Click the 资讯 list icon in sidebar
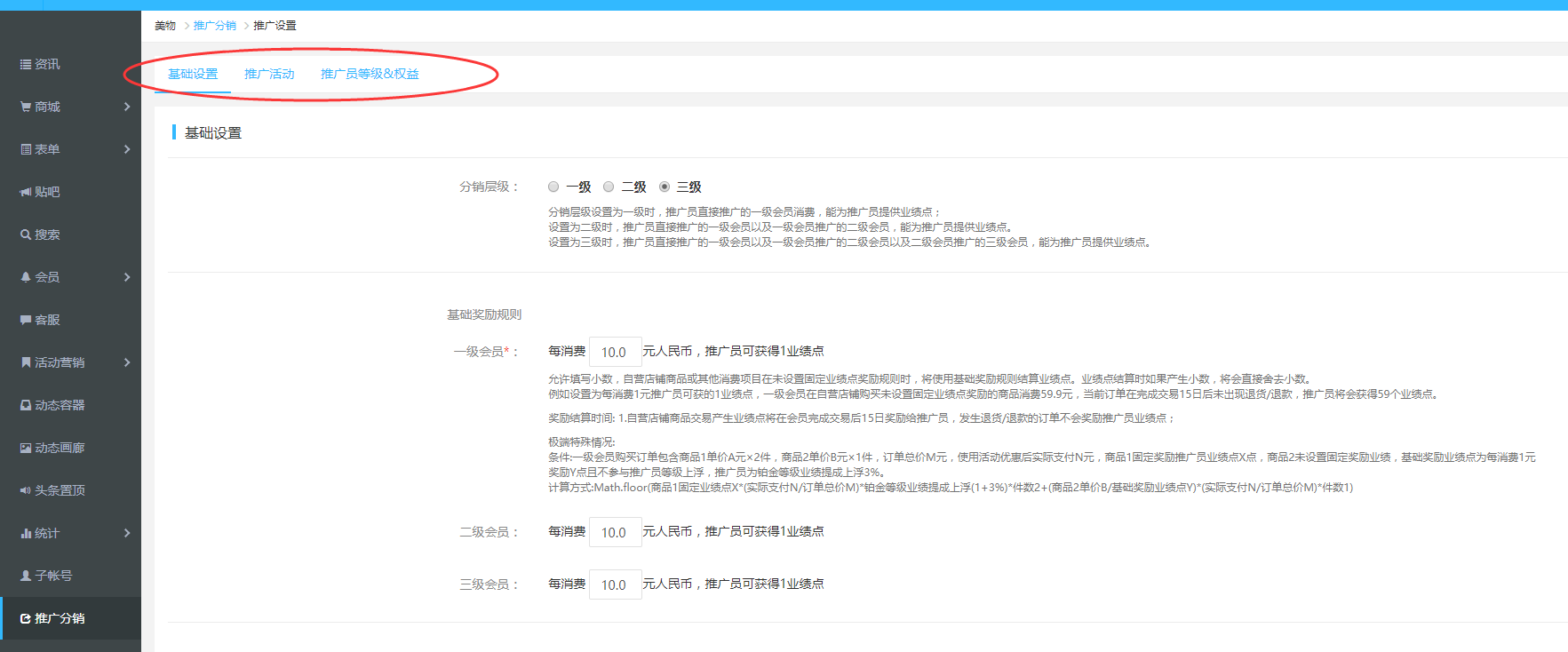Image resolution: width=1568 pixels, height=652 pixels. [26, 64]
